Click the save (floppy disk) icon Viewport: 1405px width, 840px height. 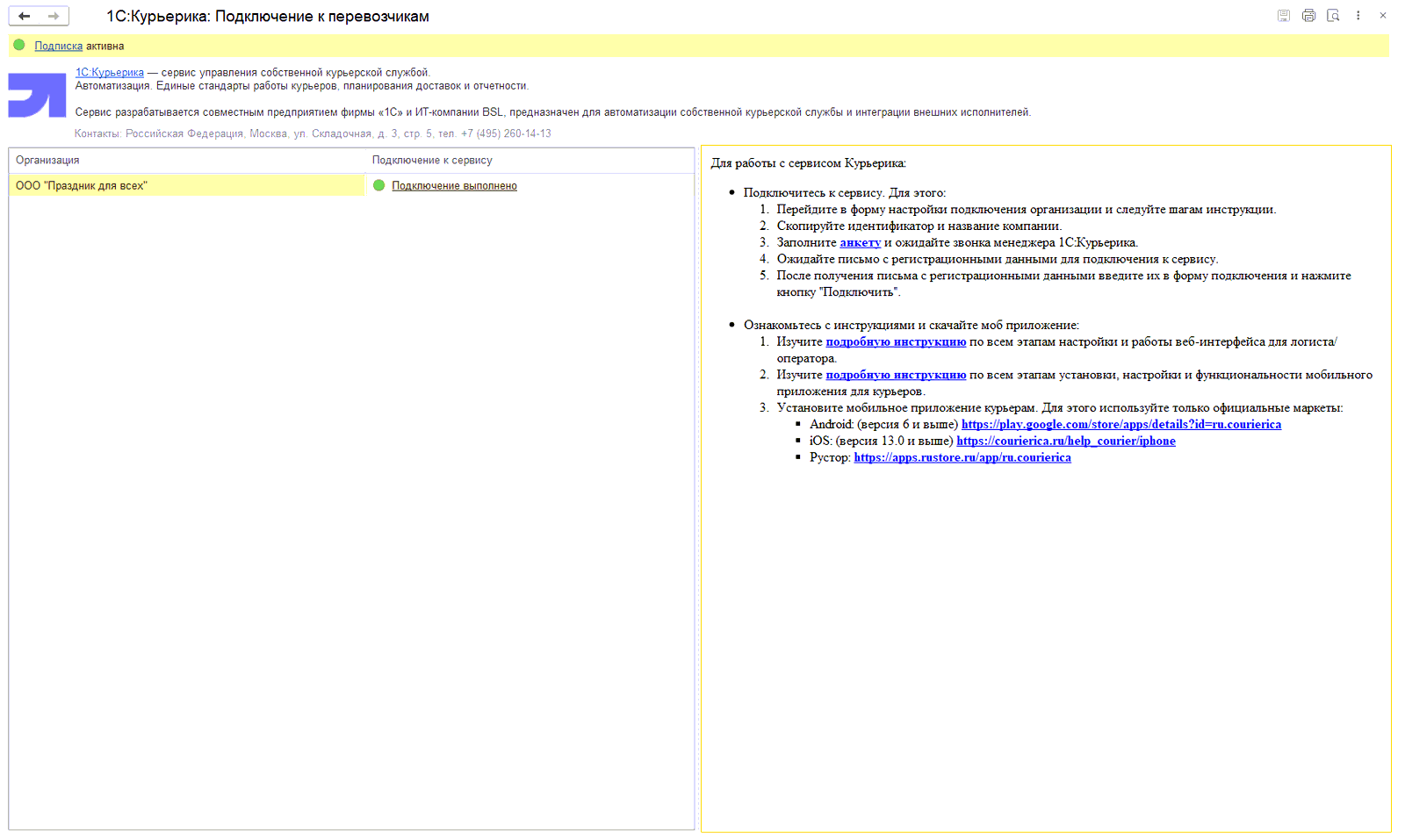pyautogui.click(x=1283, y=16)
